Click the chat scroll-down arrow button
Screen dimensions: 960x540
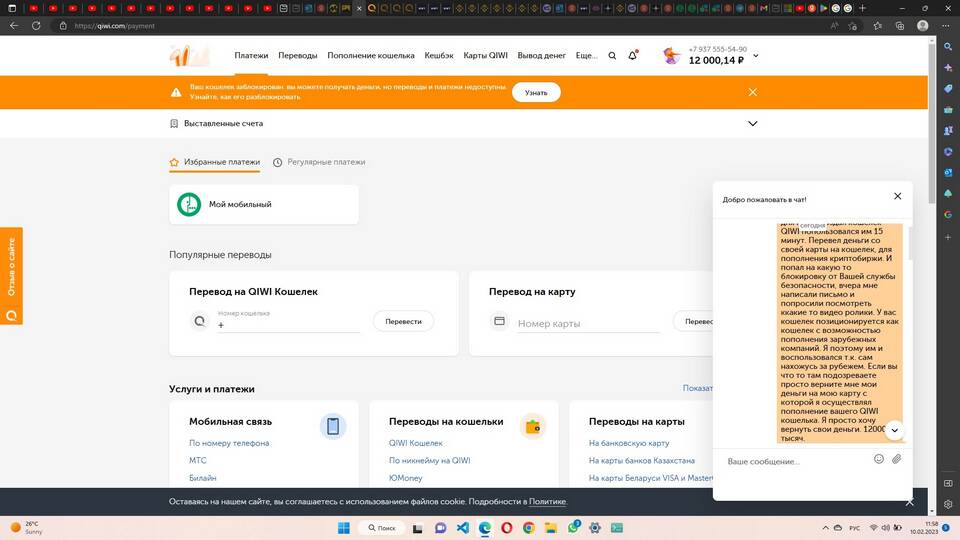point(894,430)
